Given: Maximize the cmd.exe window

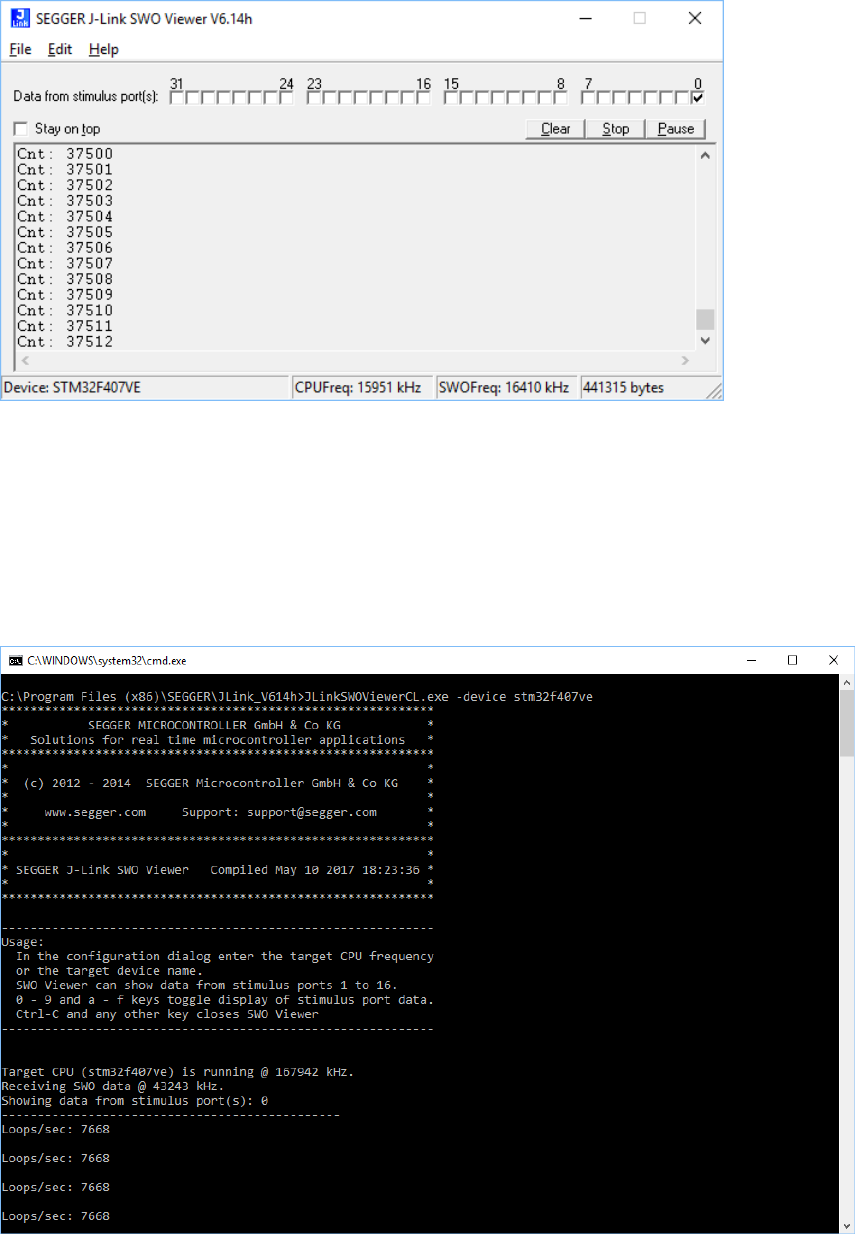Looking at the screenshot, I should pos(792,660).
